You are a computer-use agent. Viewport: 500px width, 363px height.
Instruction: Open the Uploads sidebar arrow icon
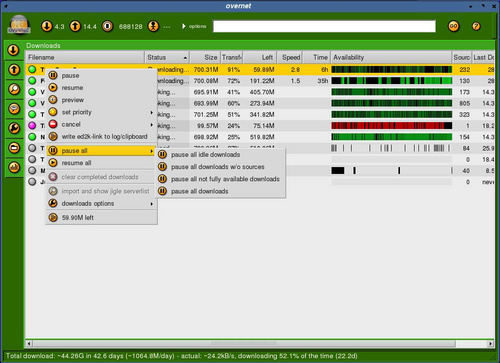click(x=14, y=70)
